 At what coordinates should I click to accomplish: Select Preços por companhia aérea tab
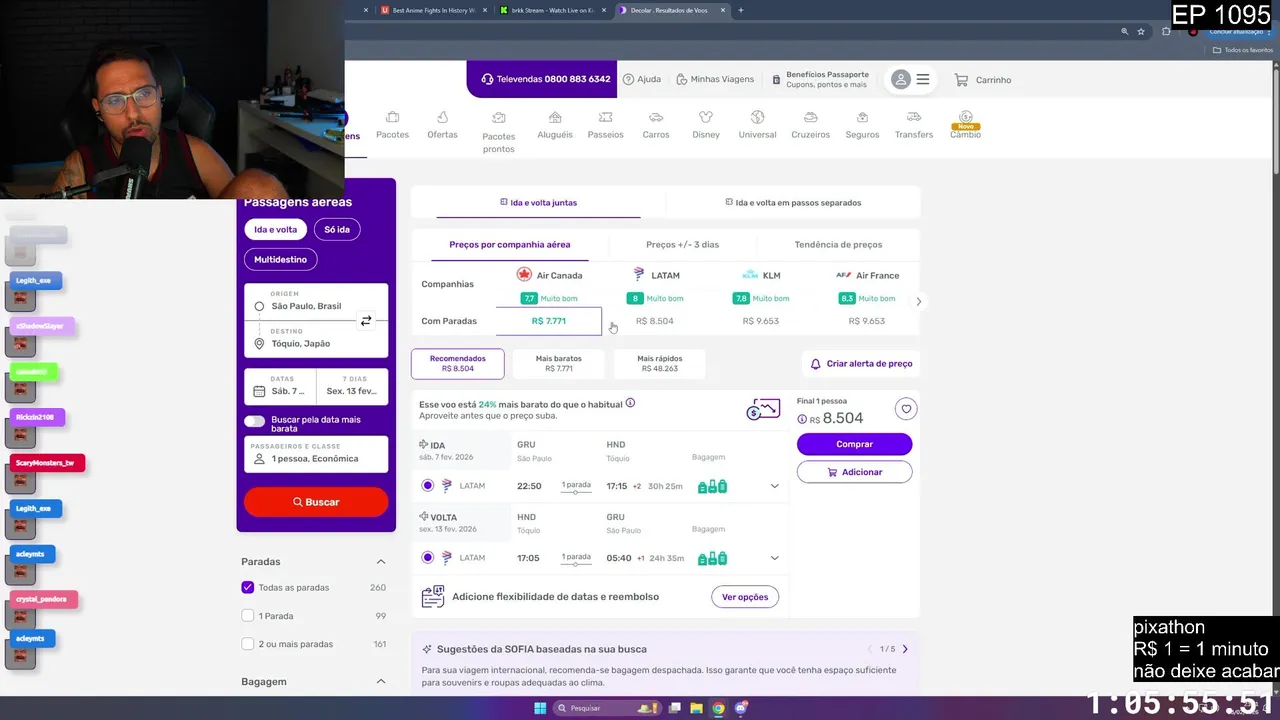click(510, 245)
